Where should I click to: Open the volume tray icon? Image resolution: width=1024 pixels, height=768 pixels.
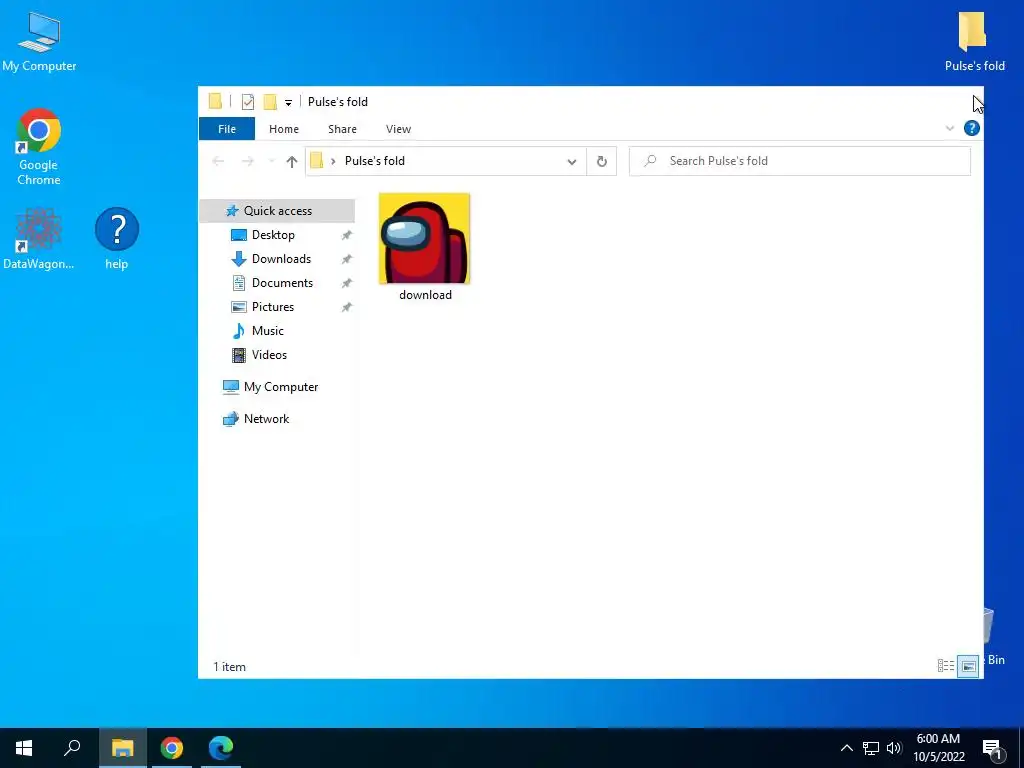tap(894, 748)
